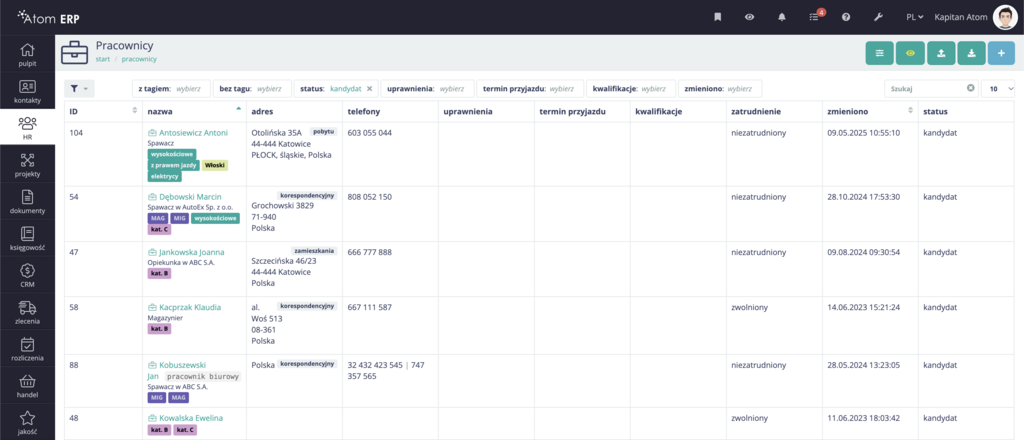Open dokumenty in sidebar
Image resolution: width=1024 pixels, height=440 pixels.
click(27, 200)
